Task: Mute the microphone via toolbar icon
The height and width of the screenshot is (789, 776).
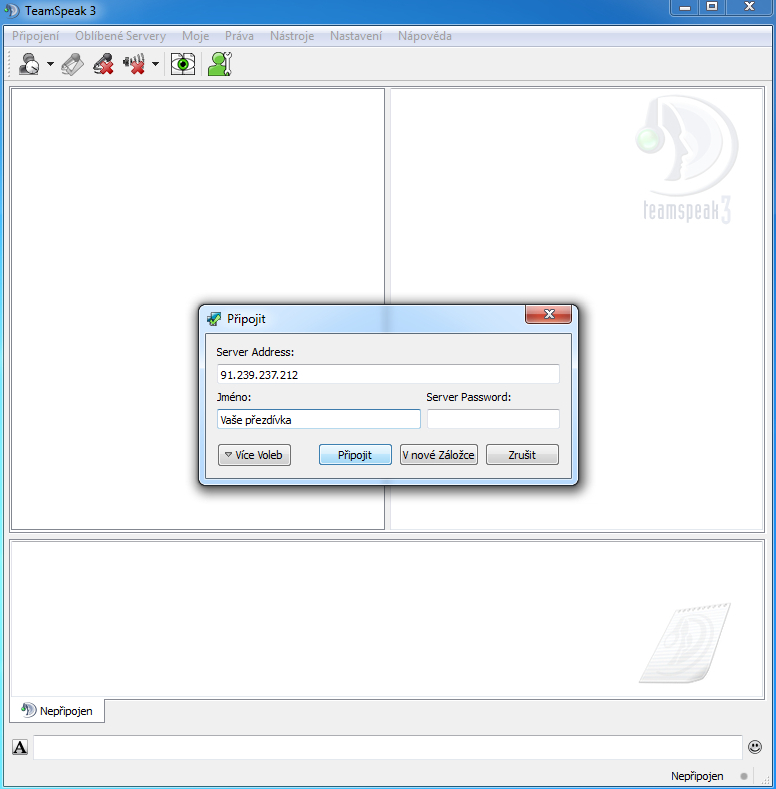Action: 103,65
